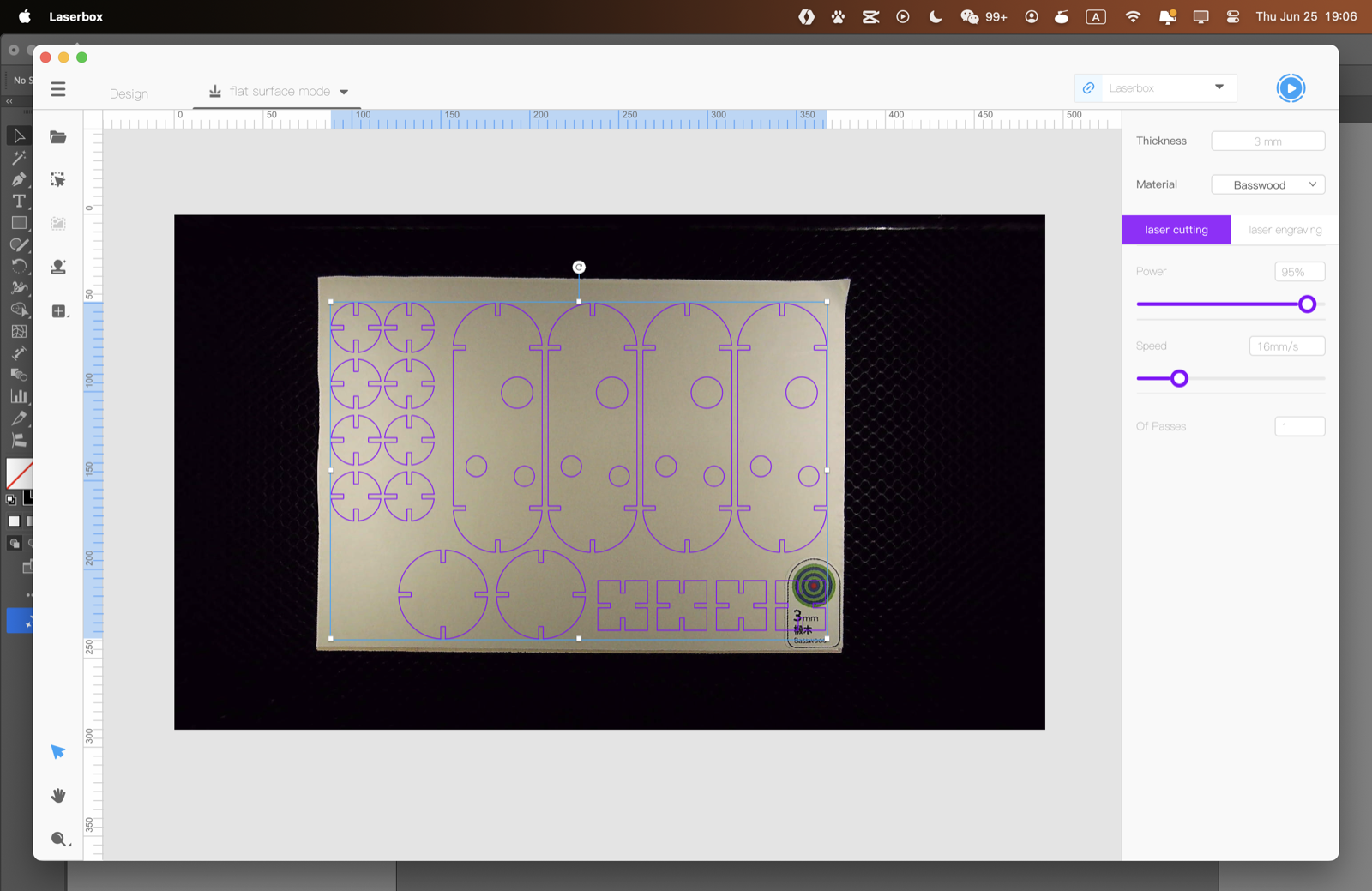1372x891 pixels.
Task: Click the "Thickness" label
Action: [1161, 141]
